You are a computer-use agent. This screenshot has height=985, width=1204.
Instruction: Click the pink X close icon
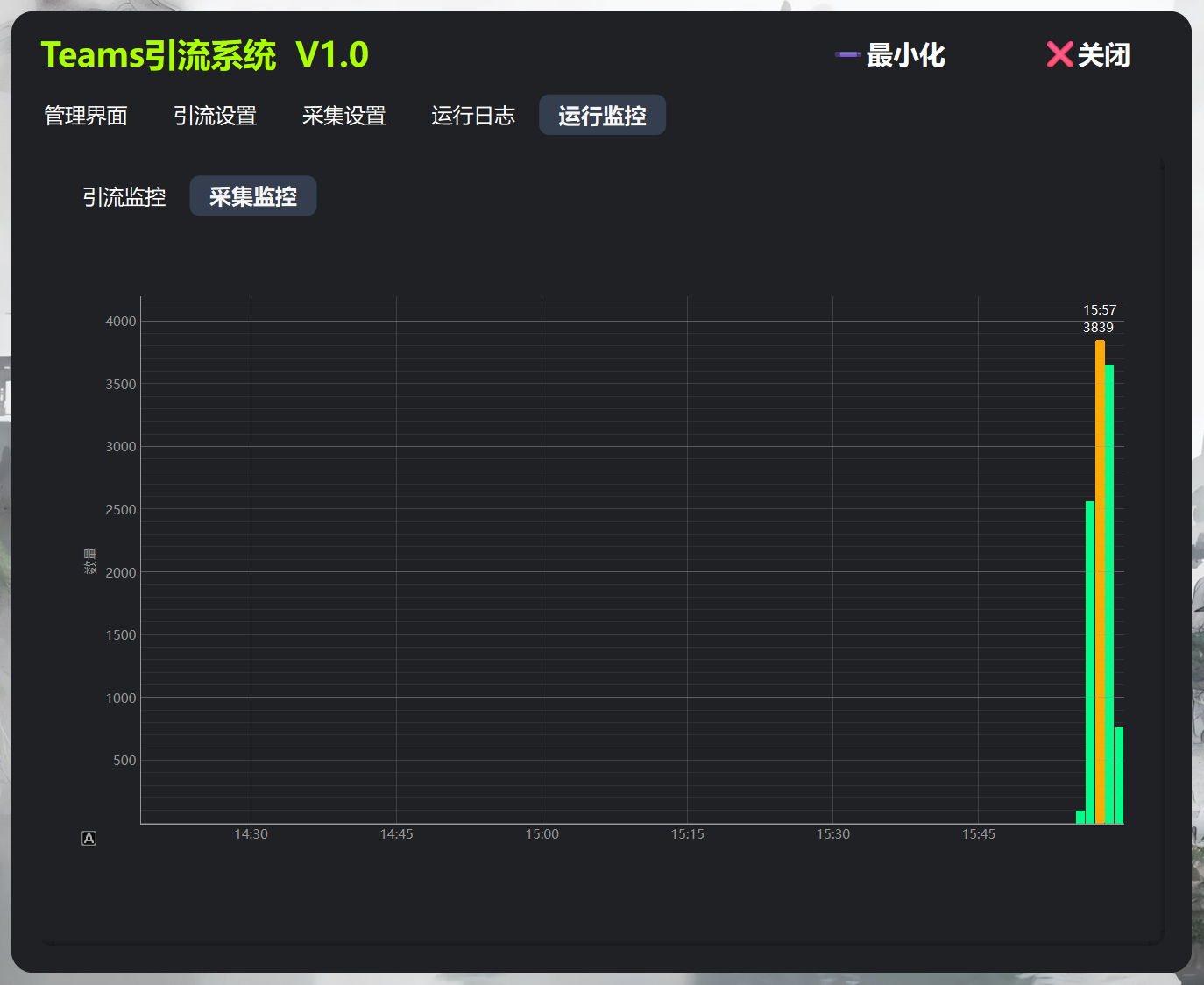coord(1059,54)
